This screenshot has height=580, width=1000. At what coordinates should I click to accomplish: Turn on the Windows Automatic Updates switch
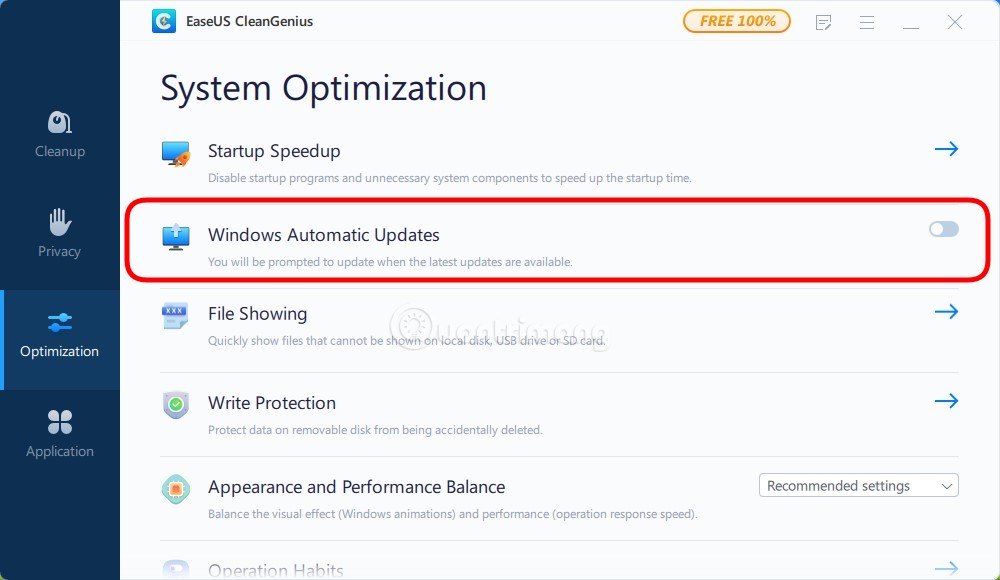pyautogui.click(x=943, y=229)
